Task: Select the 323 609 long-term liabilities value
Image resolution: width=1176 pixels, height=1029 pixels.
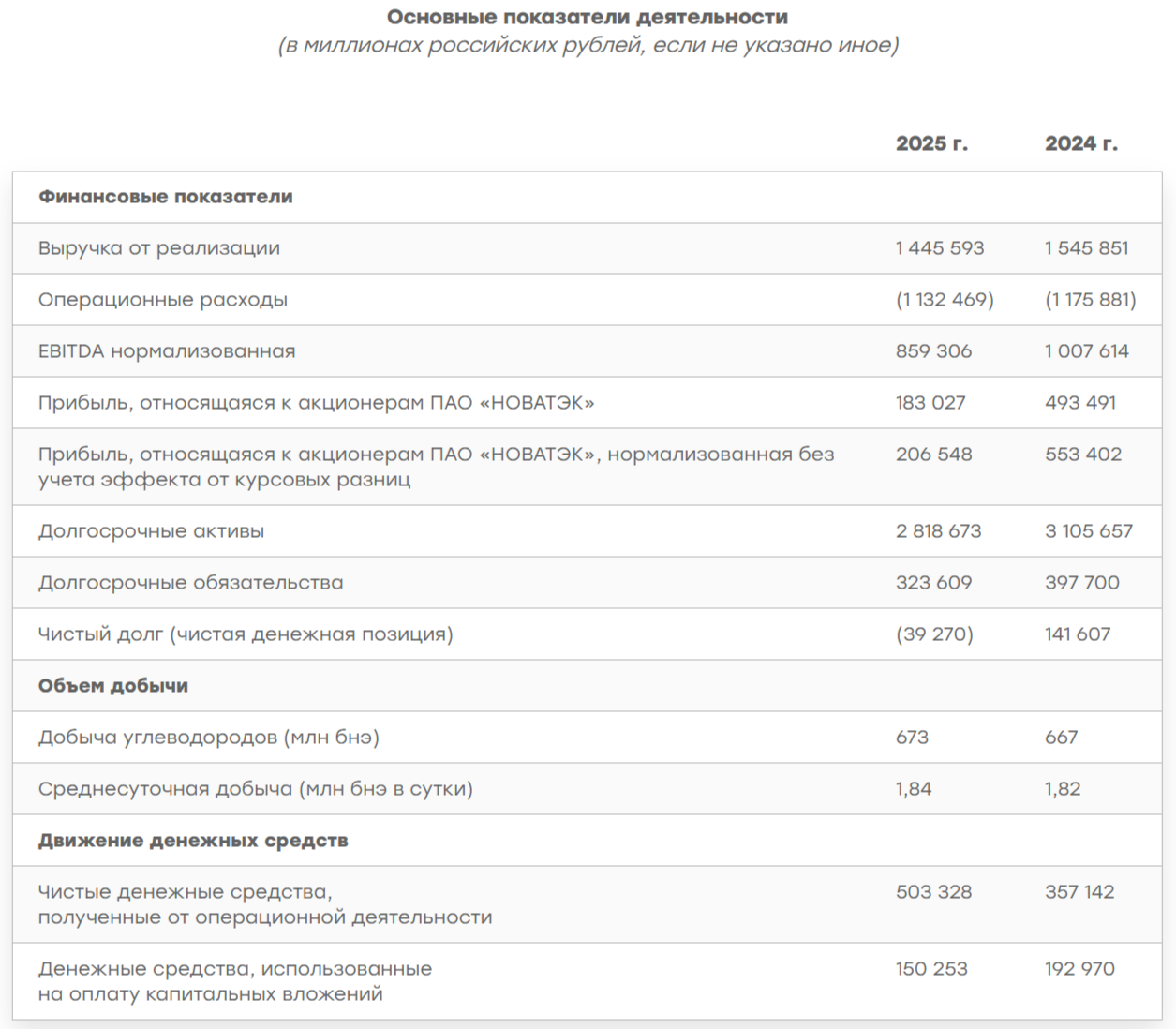Action: click(x=933, y=583)
